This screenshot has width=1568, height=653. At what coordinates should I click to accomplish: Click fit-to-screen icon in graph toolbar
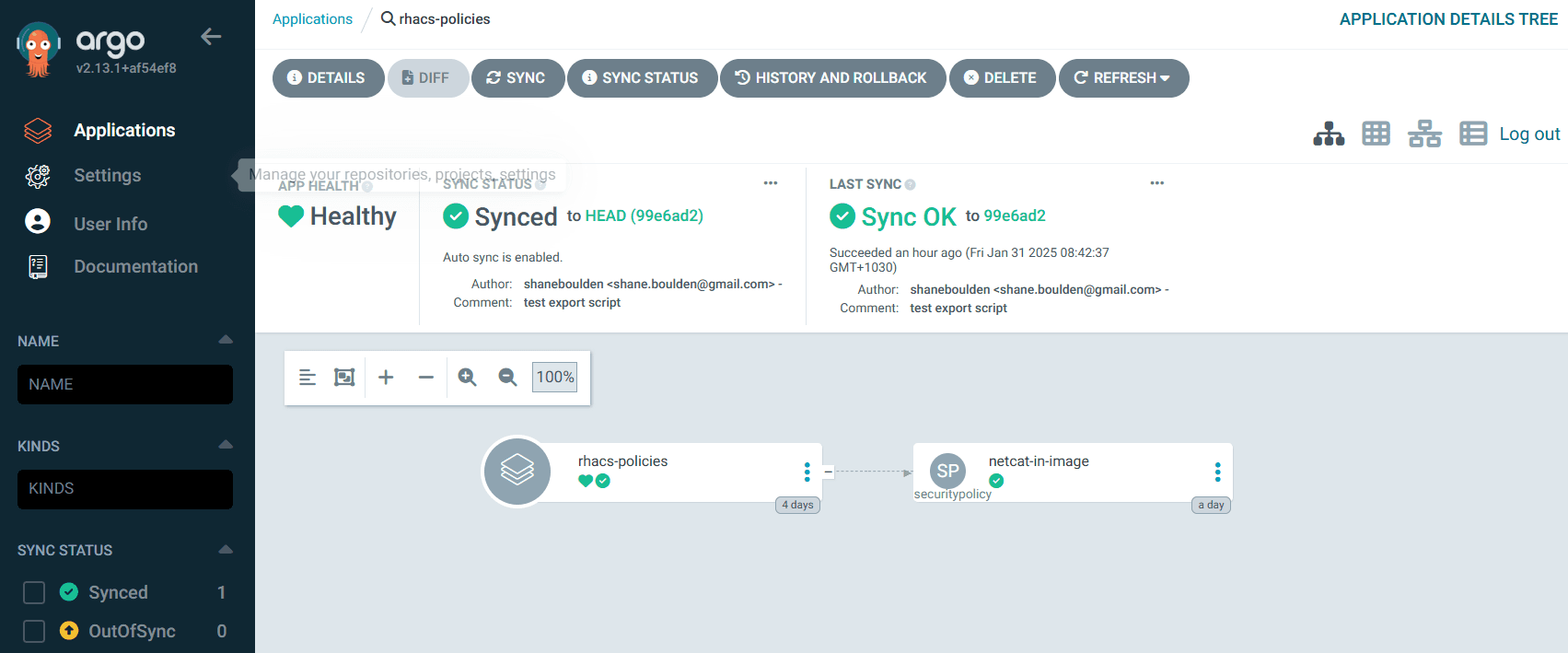(x=344, y=377)
